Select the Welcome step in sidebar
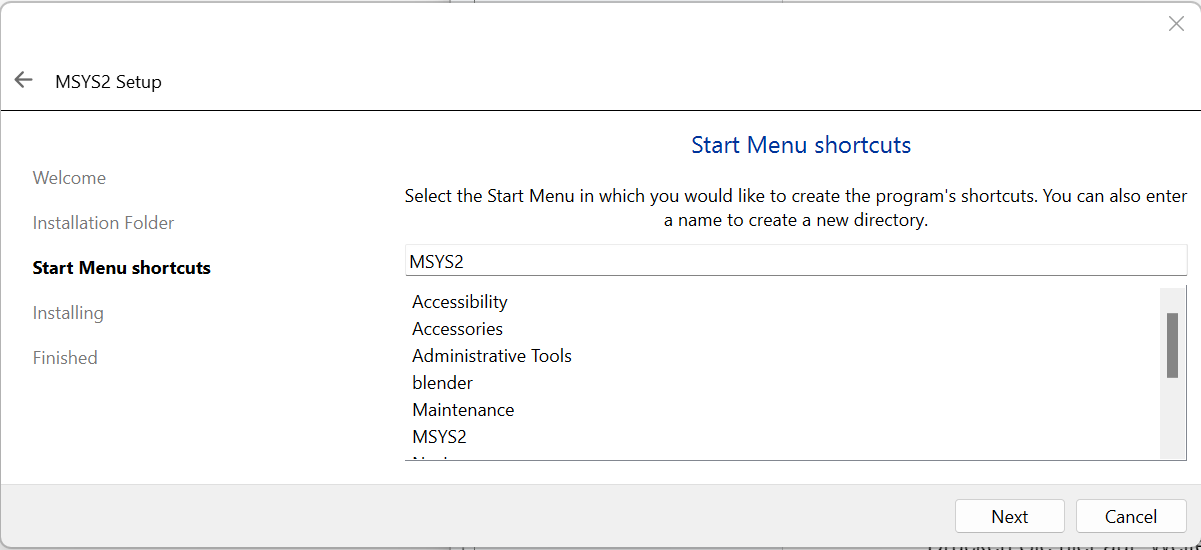The width and height of the screenshot is (1201, 550). point(69,178)
